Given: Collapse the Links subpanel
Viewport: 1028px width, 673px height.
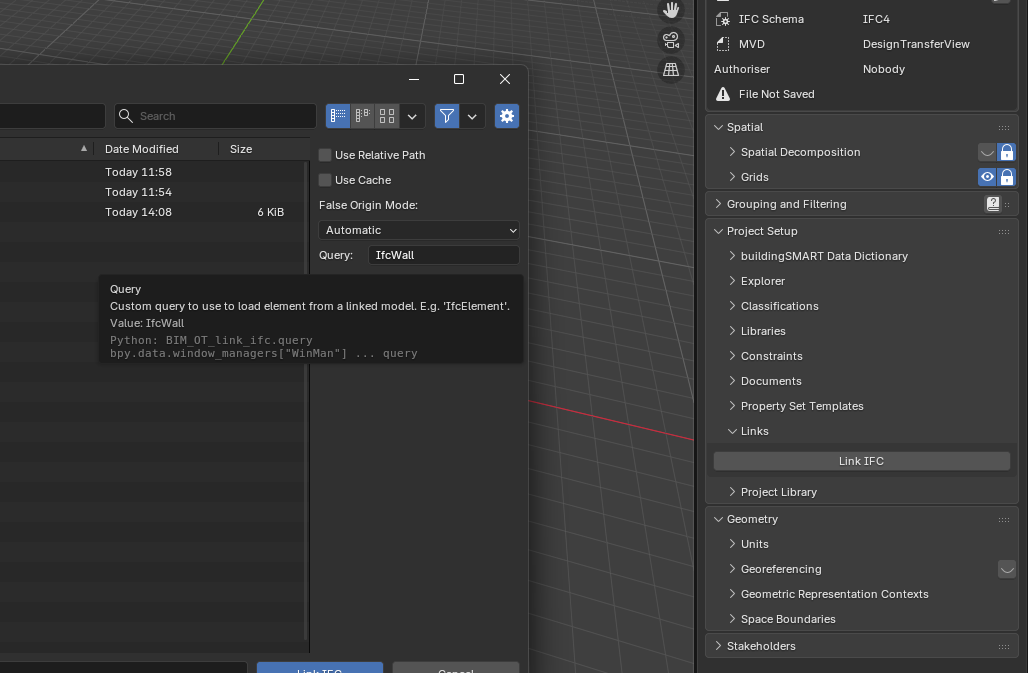Looking at the screenshot, I should [x=732, y=431].
